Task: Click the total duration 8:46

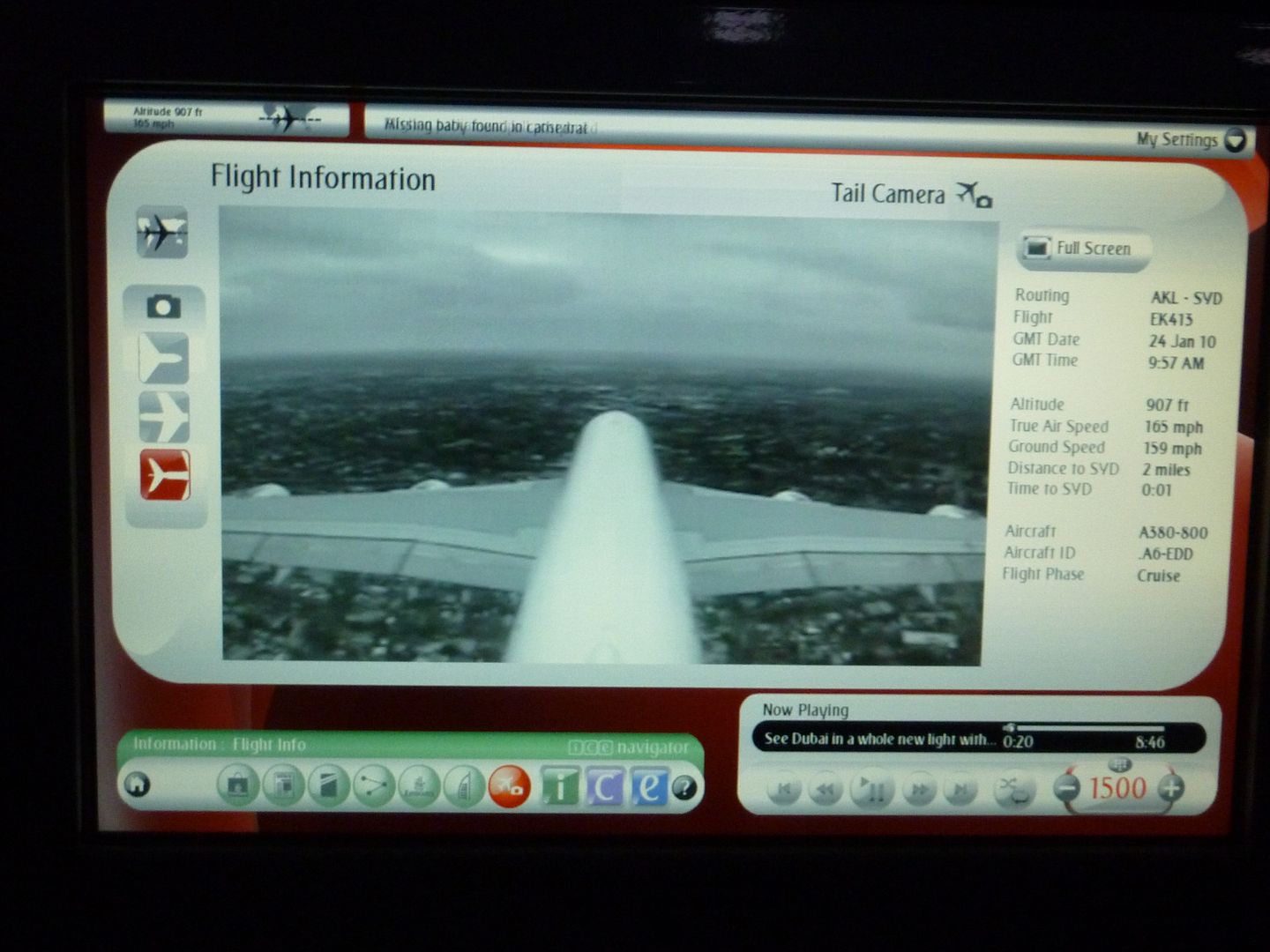Action: [x=1149, y=742]
